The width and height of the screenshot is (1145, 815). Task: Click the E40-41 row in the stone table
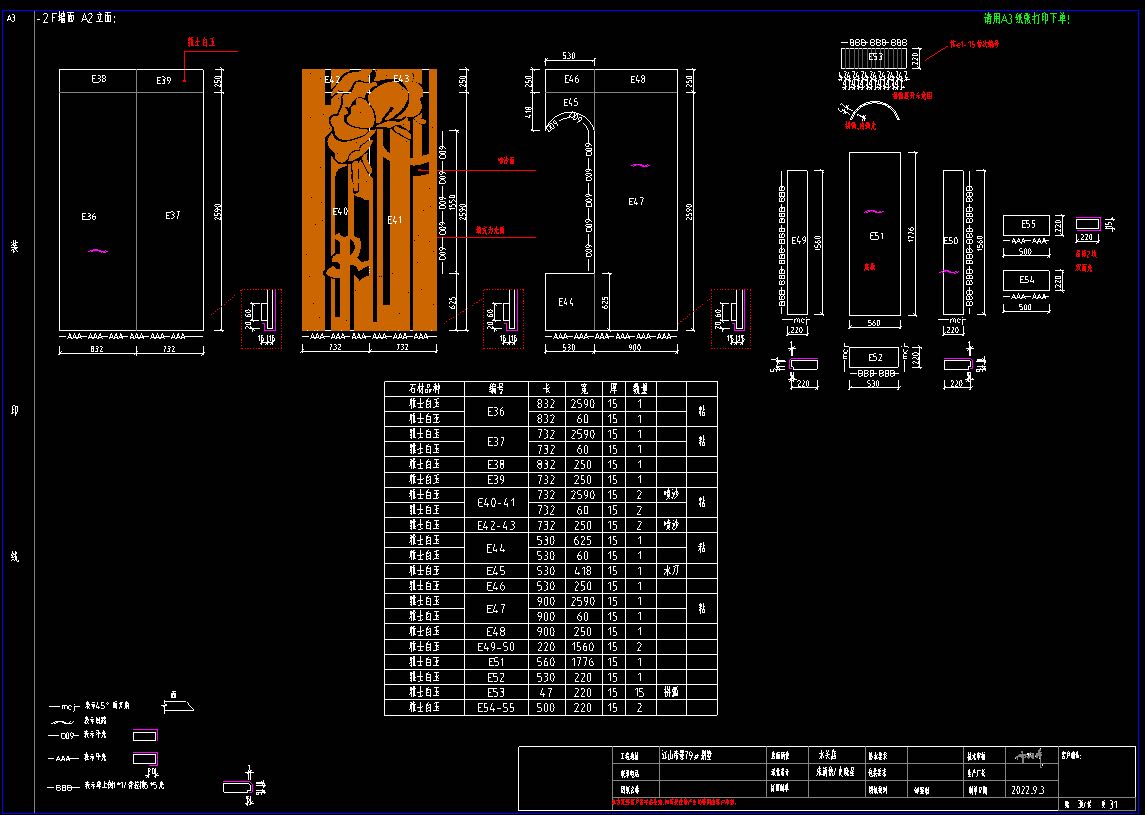coord(551,502)
